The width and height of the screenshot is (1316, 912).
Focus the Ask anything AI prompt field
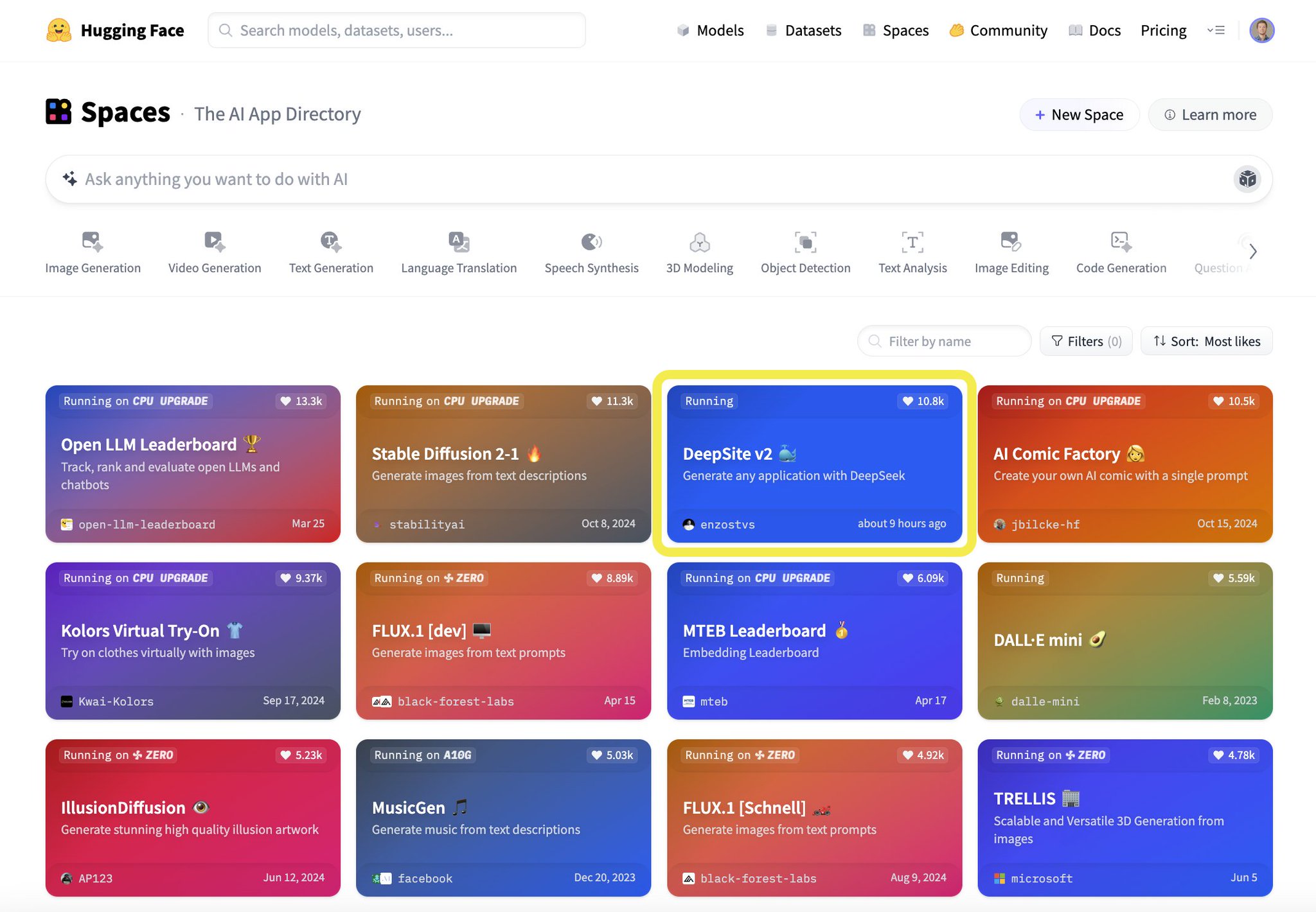click(659, 179)
